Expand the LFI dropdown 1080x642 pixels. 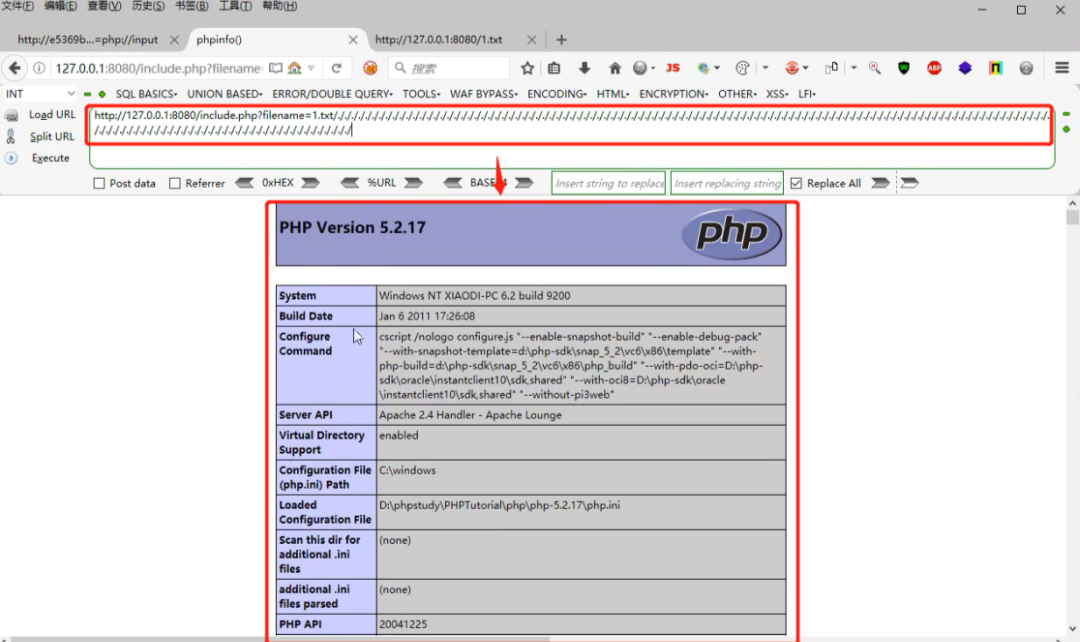(807, 94)
